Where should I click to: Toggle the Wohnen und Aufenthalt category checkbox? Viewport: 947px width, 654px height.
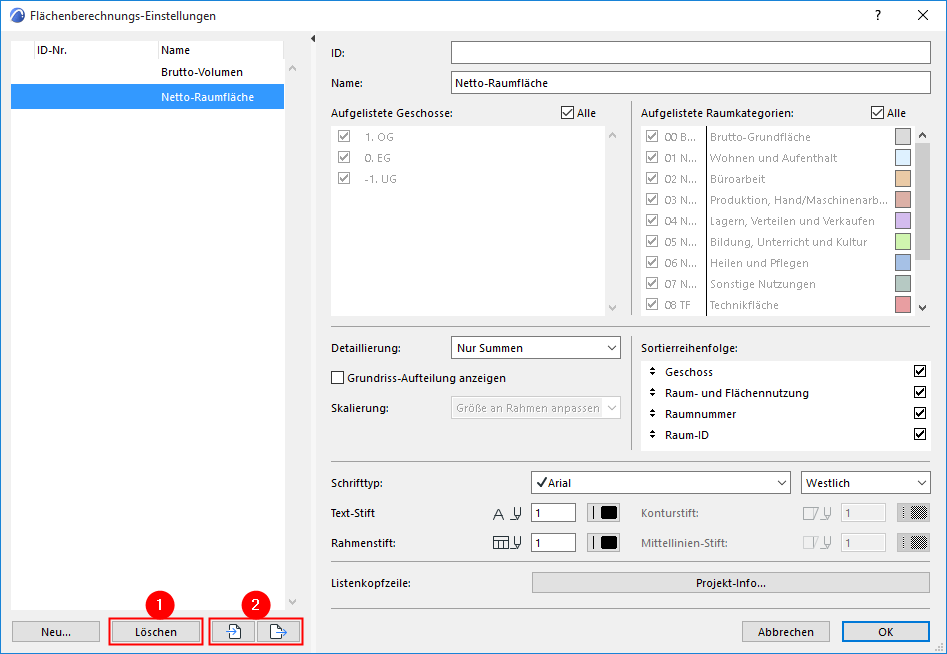[652, 158]
